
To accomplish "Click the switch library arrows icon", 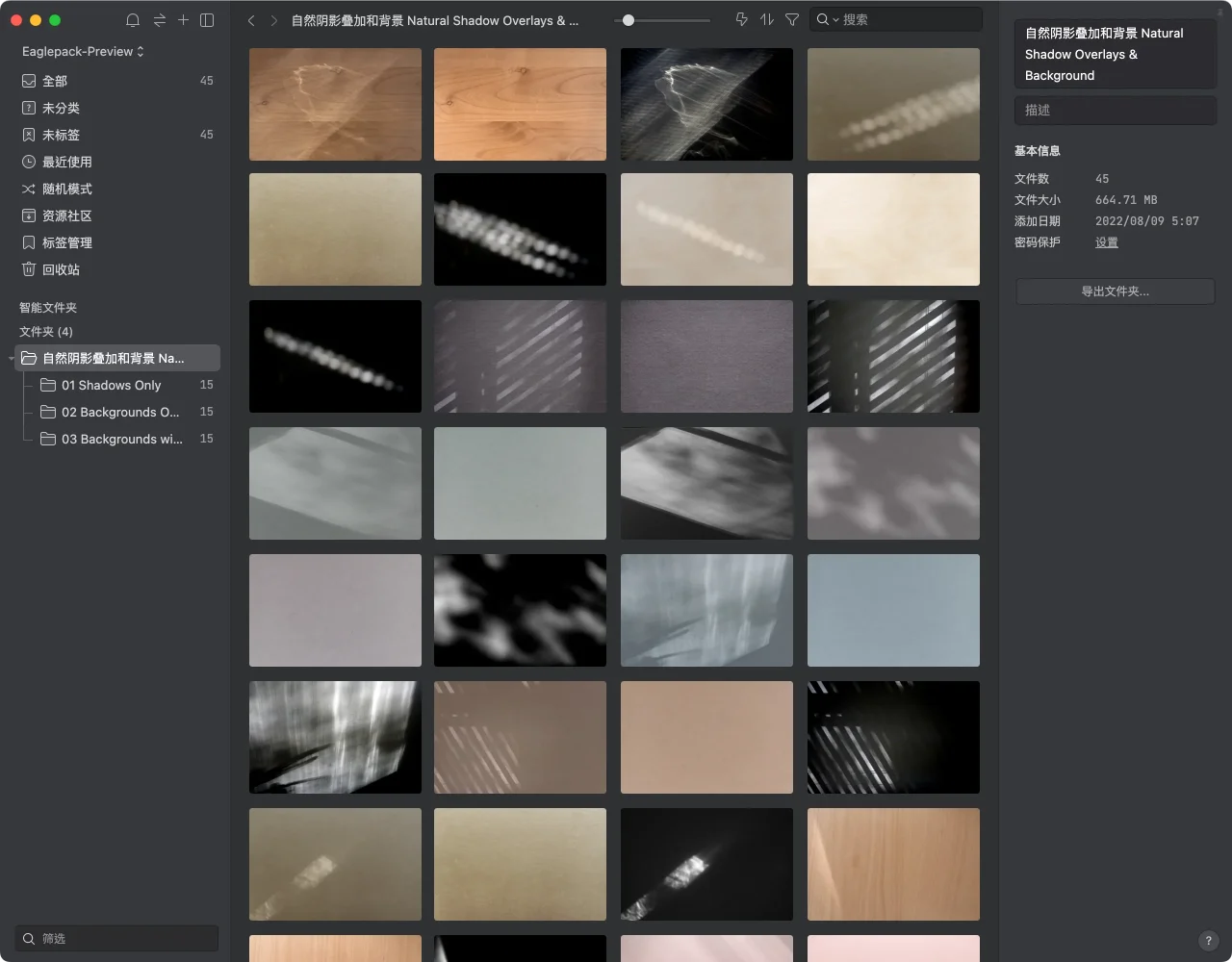I will coord(160,20).
